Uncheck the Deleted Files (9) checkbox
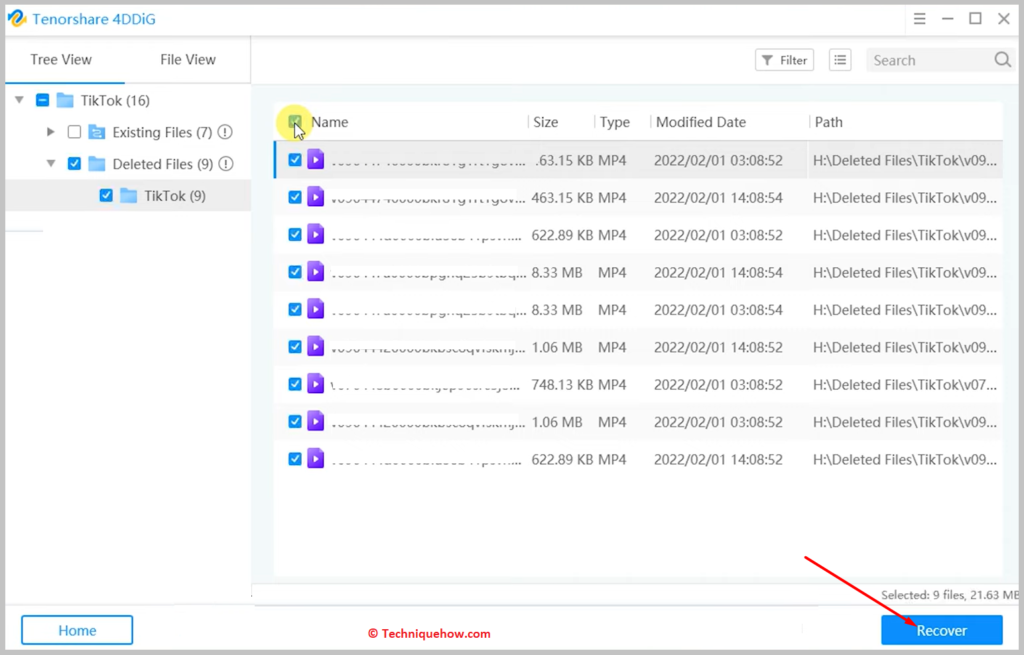Viewport: 1024px width, 655px height. pos(74,163)
